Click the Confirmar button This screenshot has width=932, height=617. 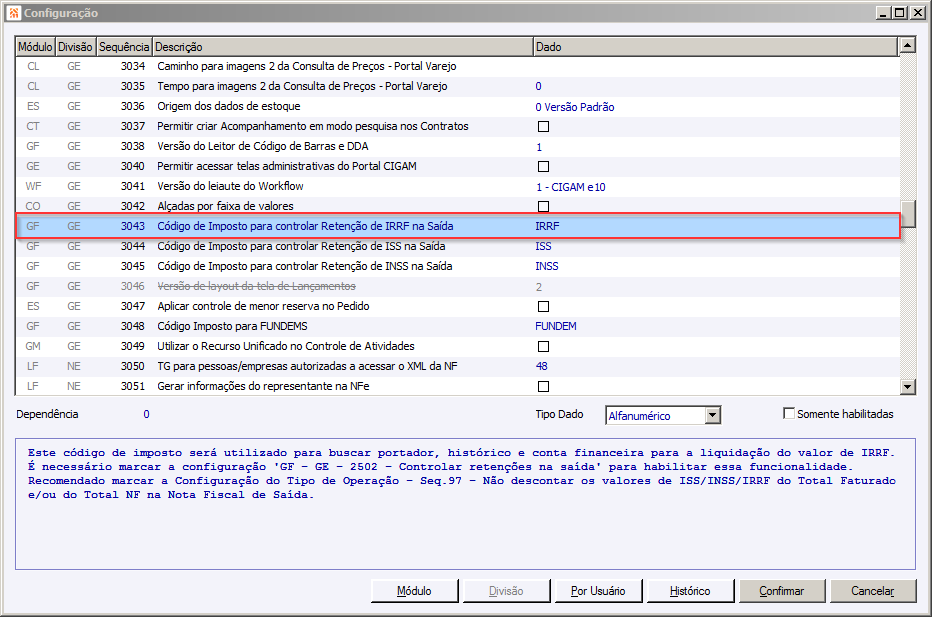coord(782,591)
